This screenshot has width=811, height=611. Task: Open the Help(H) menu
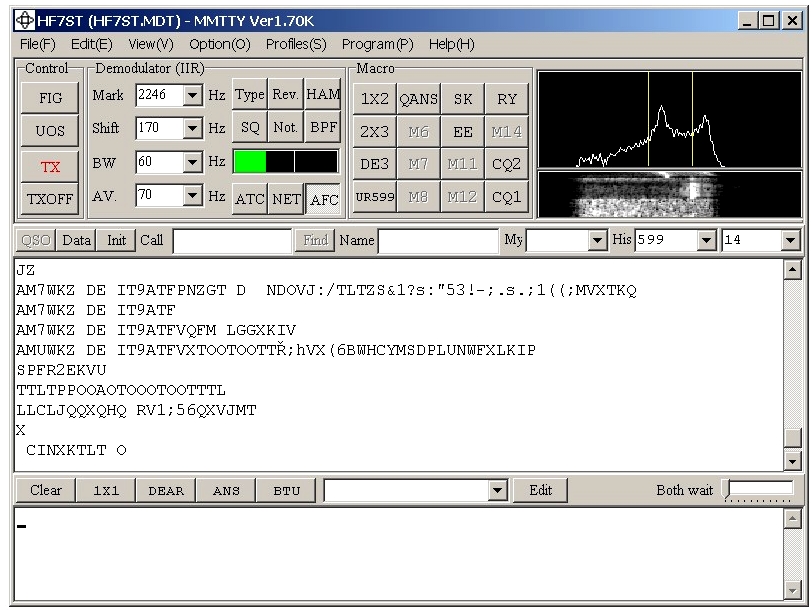(x=452, y=44)
